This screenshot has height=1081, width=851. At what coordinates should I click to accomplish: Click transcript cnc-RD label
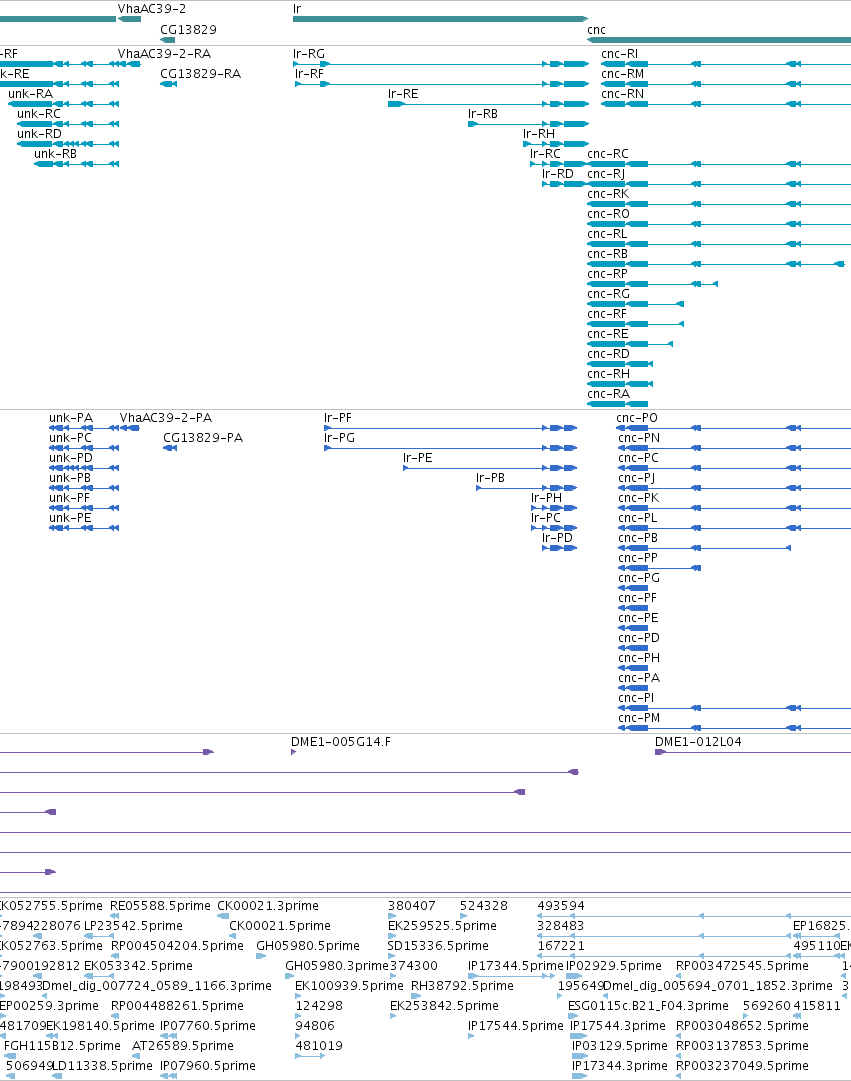[608, 354]
